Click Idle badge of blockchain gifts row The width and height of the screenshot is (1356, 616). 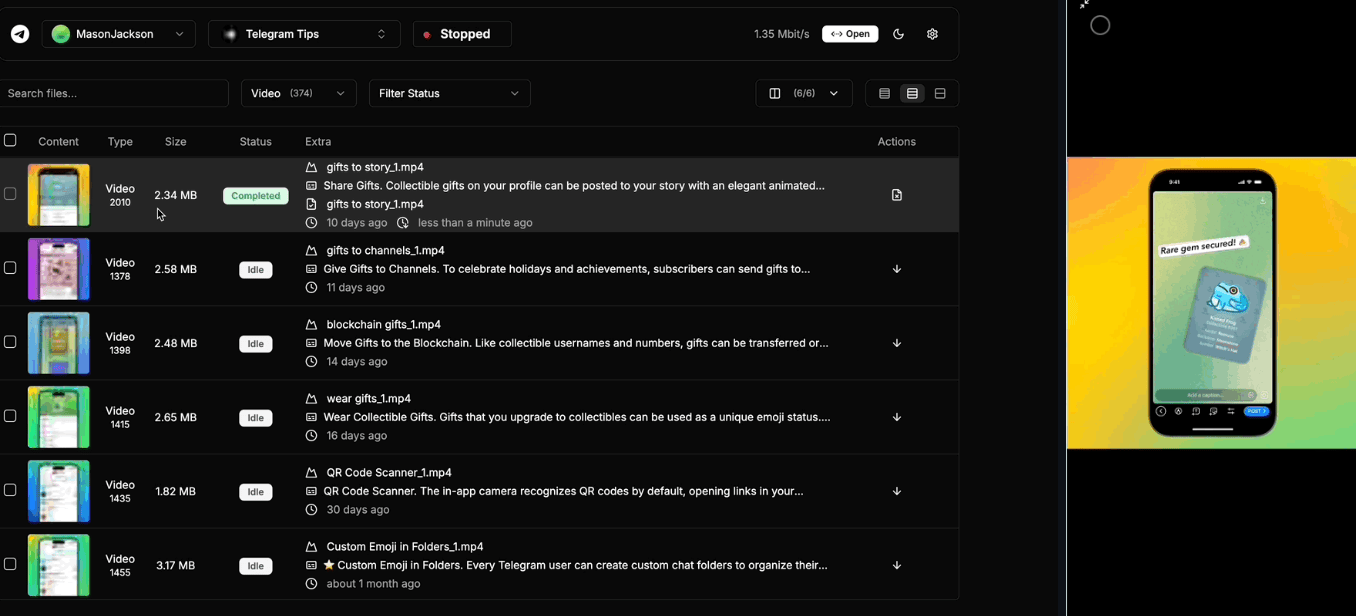pyautogui.click(x=256, y=344)
